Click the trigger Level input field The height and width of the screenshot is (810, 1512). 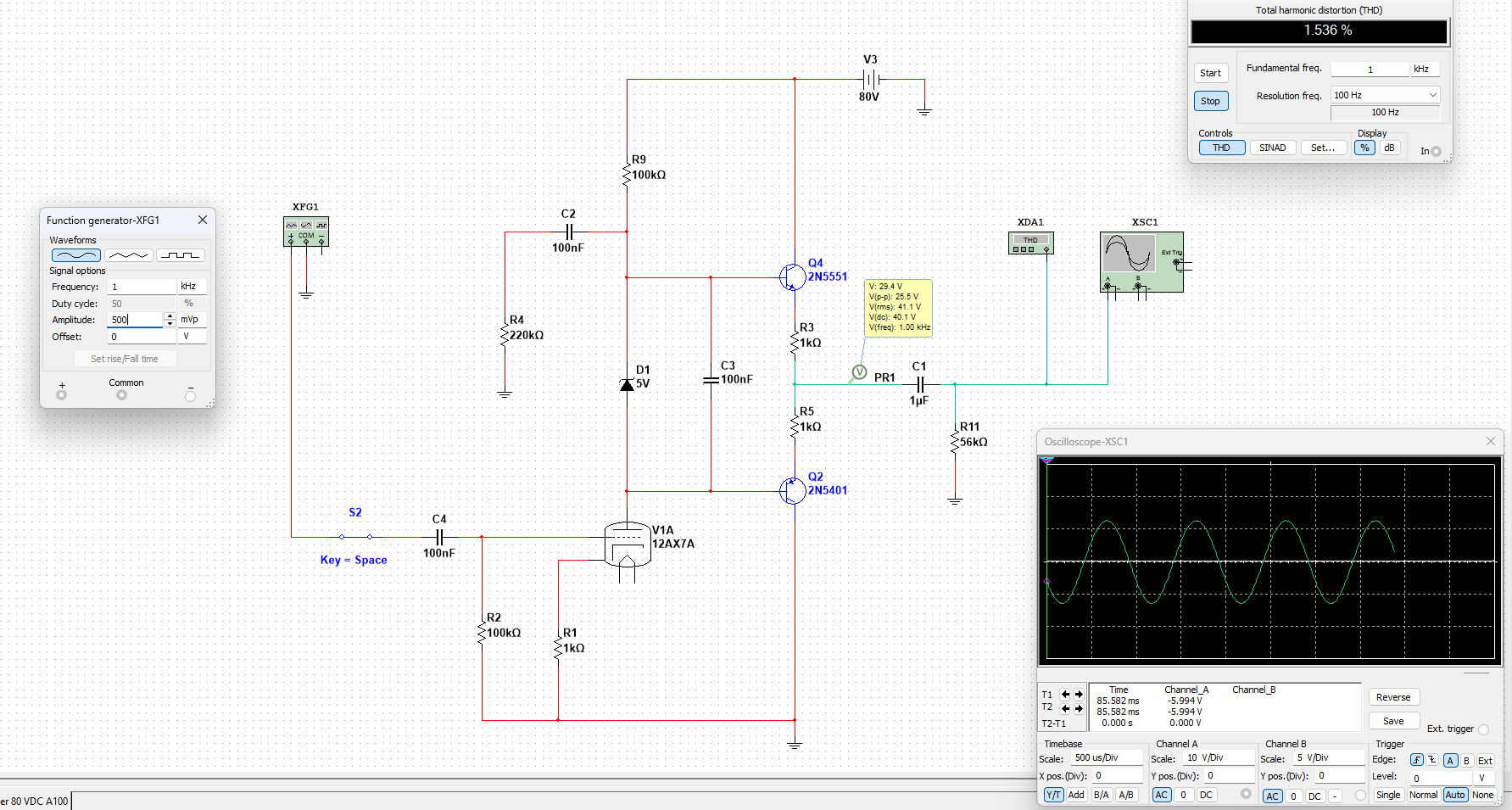pyautogui.click(x=1442, y=778)
